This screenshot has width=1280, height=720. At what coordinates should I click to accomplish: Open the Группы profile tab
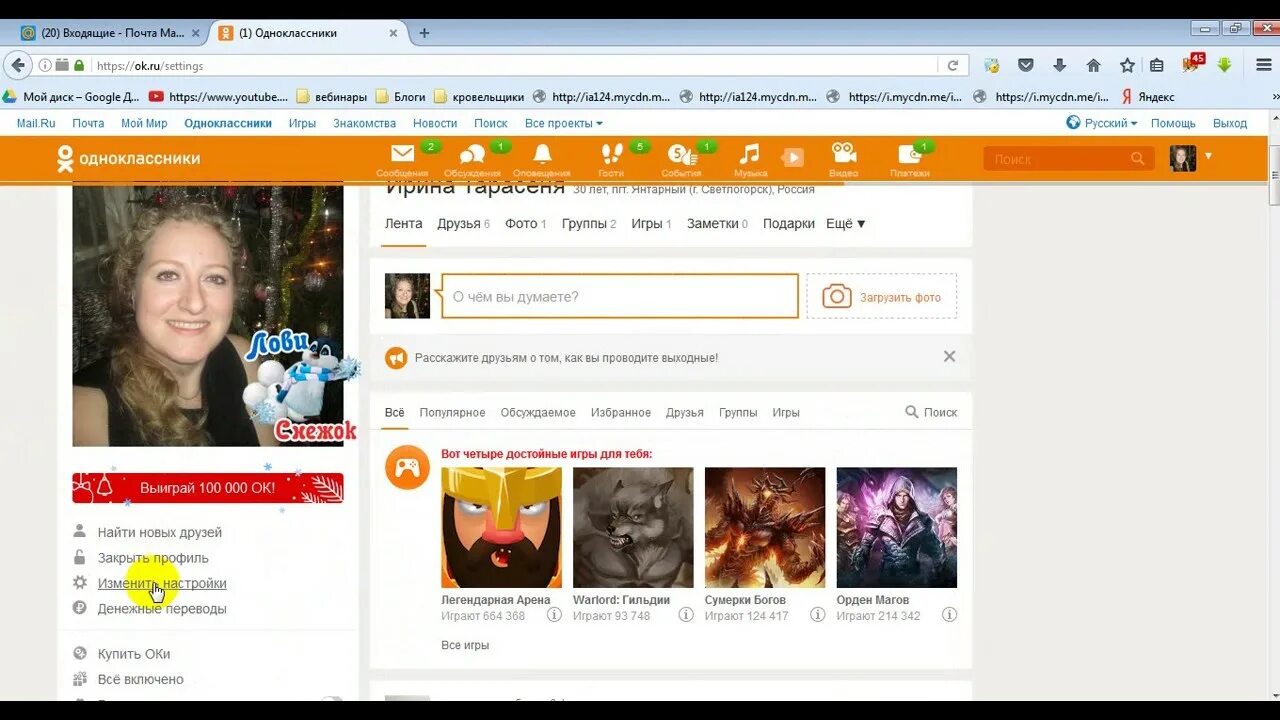[x=589, y=224]
